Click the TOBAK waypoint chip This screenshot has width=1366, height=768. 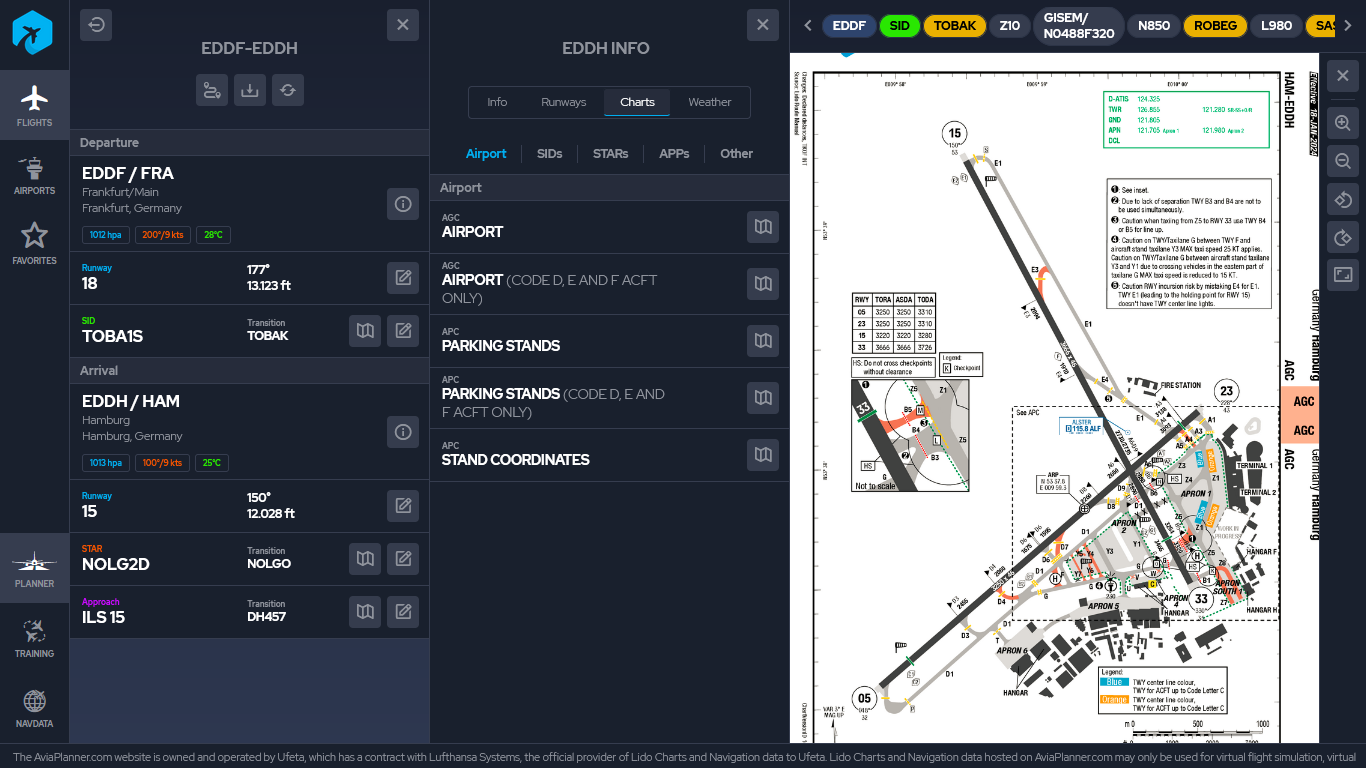pos(954,26)
